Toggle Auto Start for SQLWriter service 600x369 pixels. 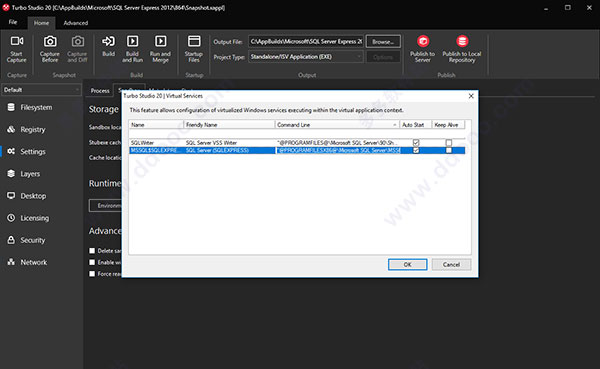click(x=416, y=142)
